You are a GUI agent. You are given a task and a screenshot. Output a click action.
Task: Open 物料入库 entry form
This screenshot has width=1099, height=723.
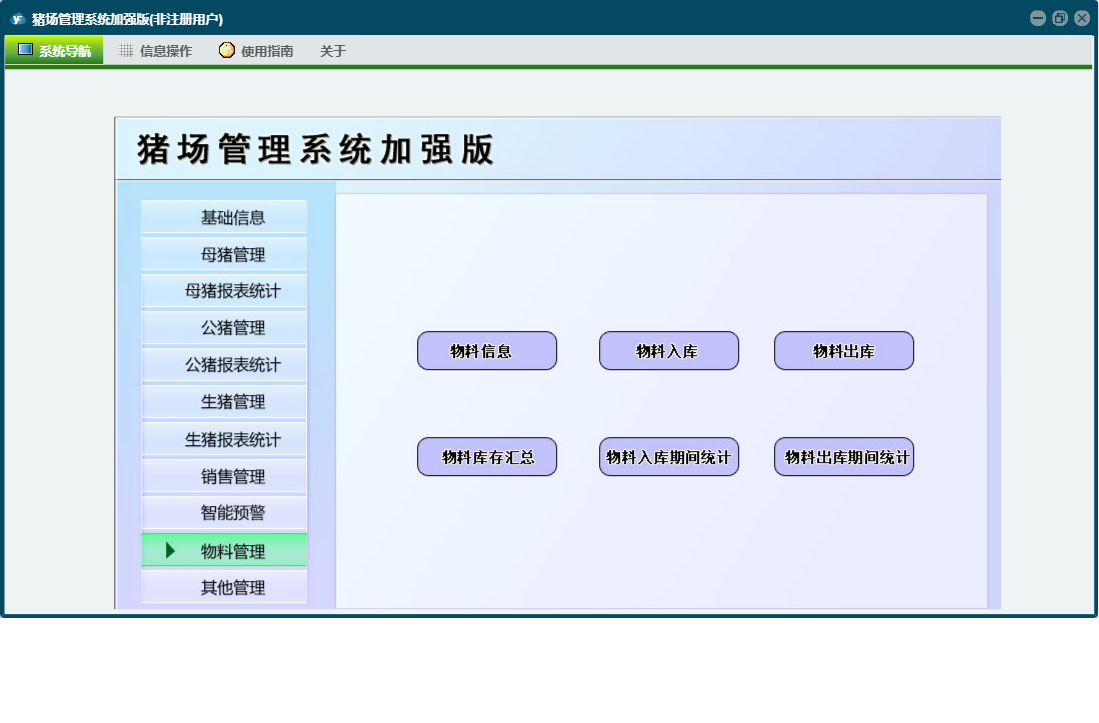668,351
